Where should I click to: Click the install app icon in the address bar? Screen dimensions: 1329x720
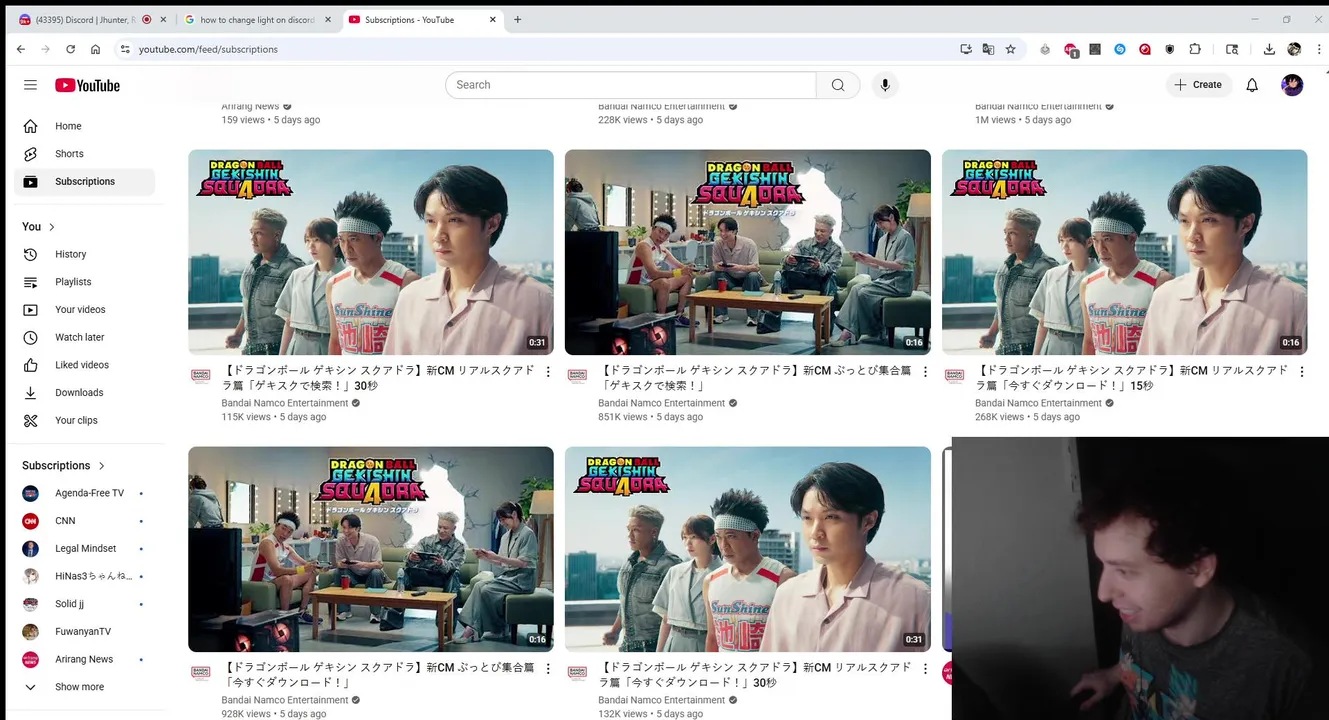click(x=966, y=49)
